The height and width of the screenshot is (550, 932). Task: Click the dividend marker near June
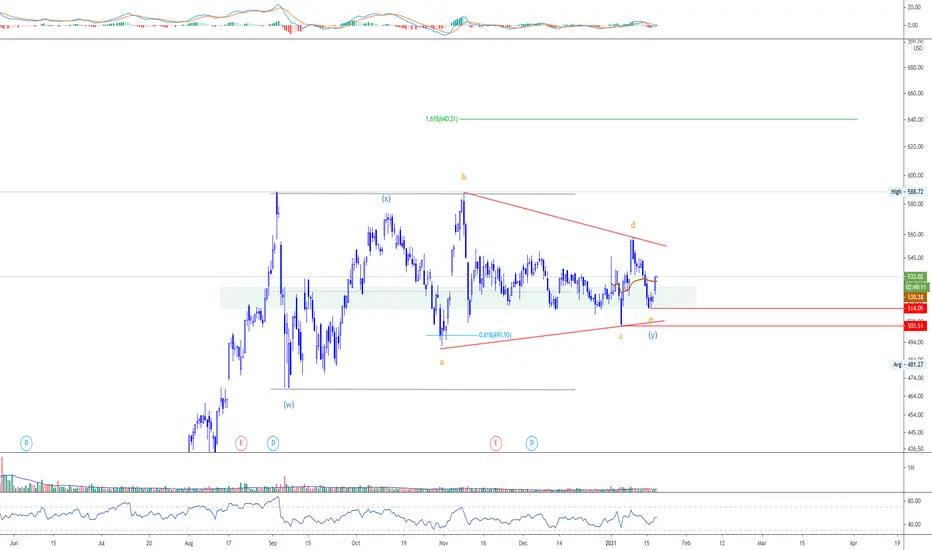coord(26,443)
